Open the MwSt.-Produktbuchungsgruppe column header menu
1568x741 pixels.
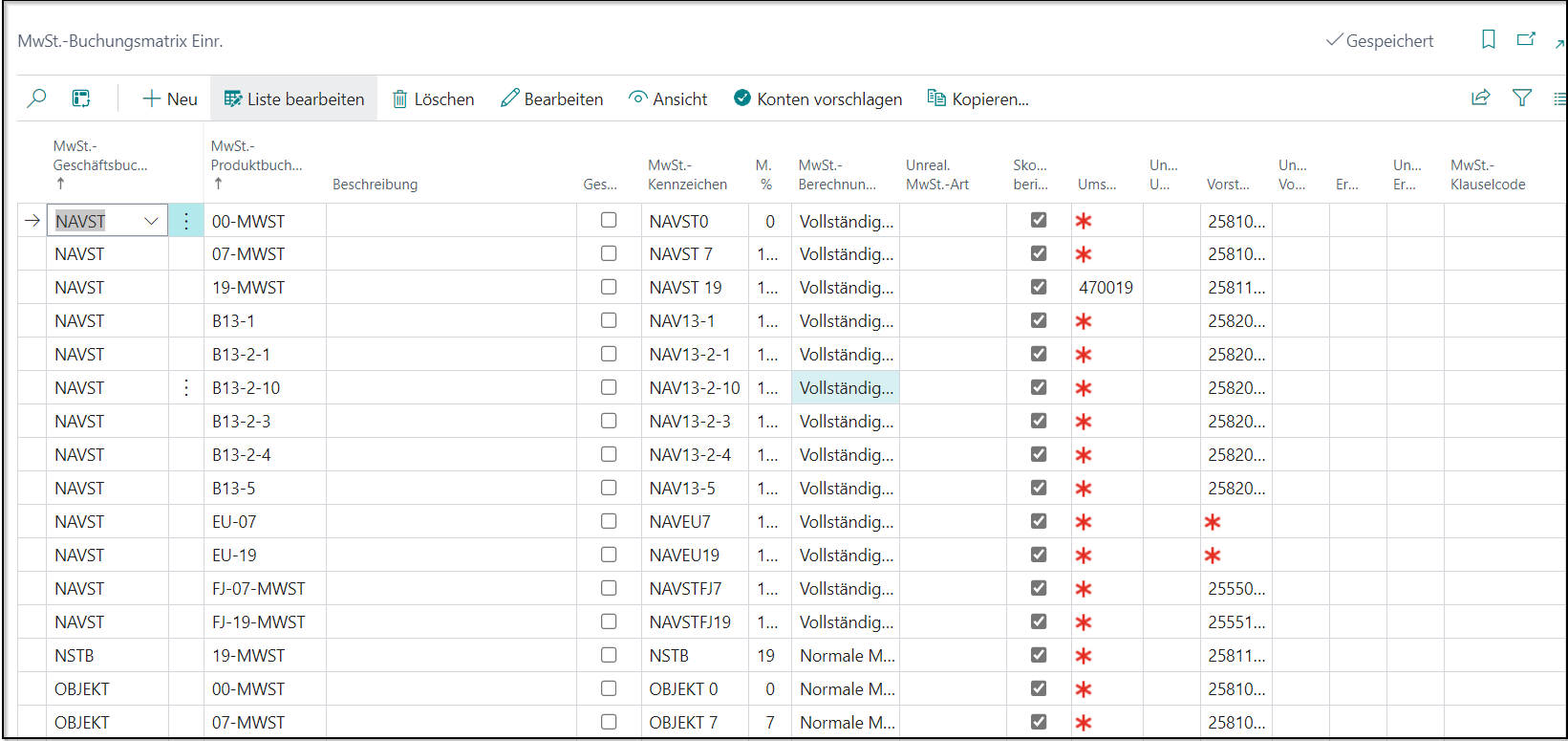coord(256,164)
